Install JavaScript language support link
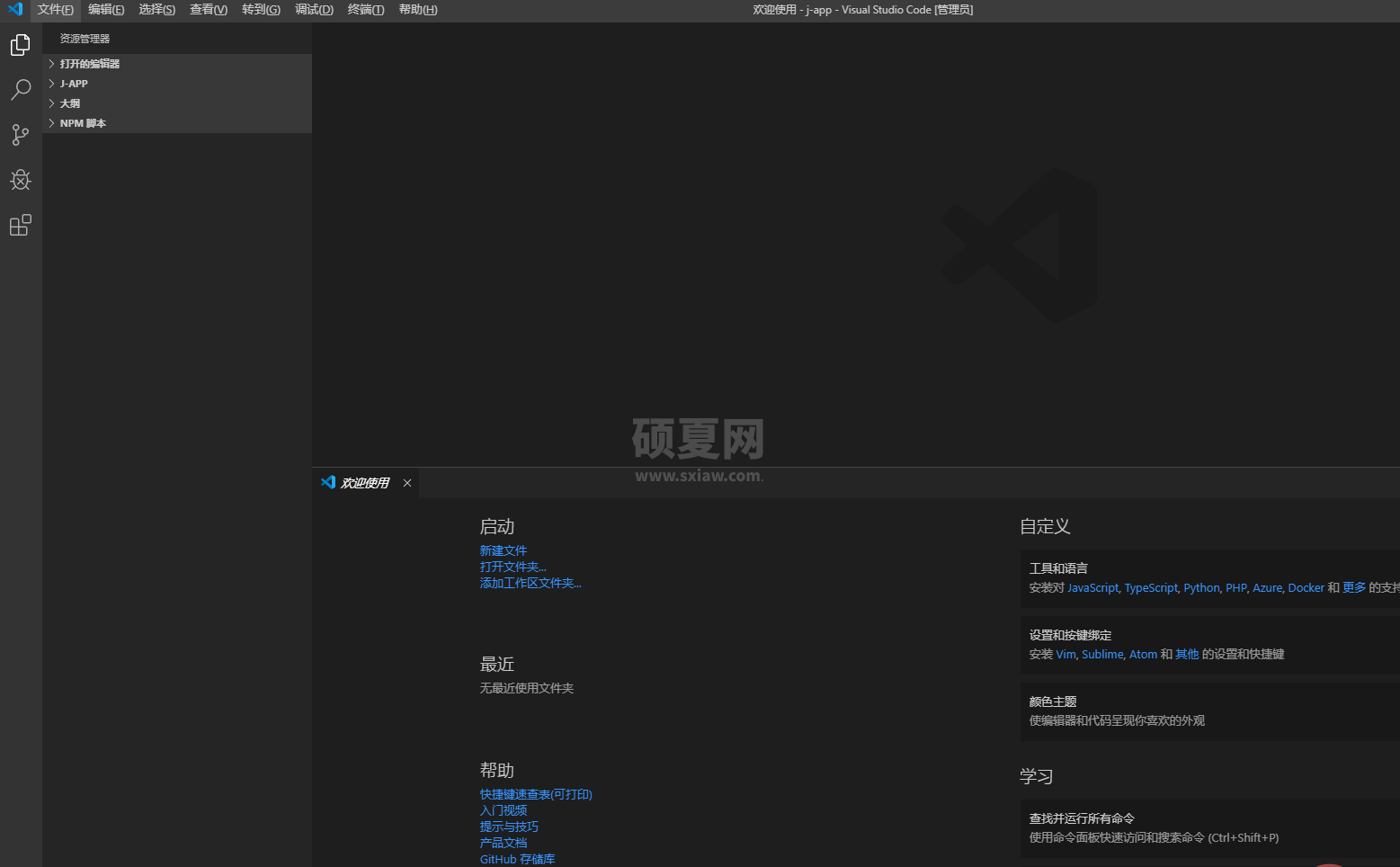The width and height of the screenshot is (1400, 867). click(x=1092, y=587)
